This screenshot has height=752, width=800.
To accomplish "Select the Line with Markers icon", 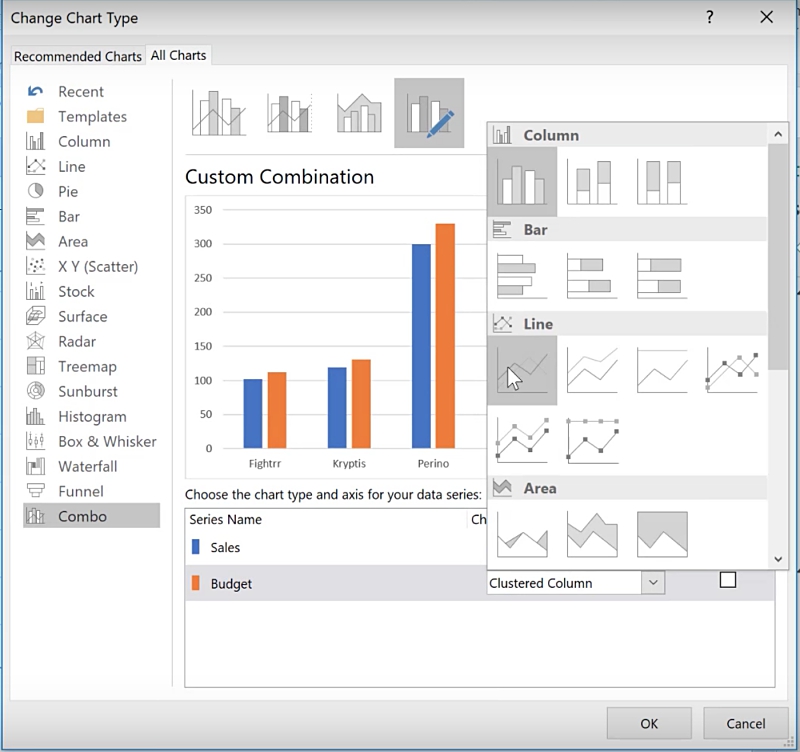I will 731,370.
